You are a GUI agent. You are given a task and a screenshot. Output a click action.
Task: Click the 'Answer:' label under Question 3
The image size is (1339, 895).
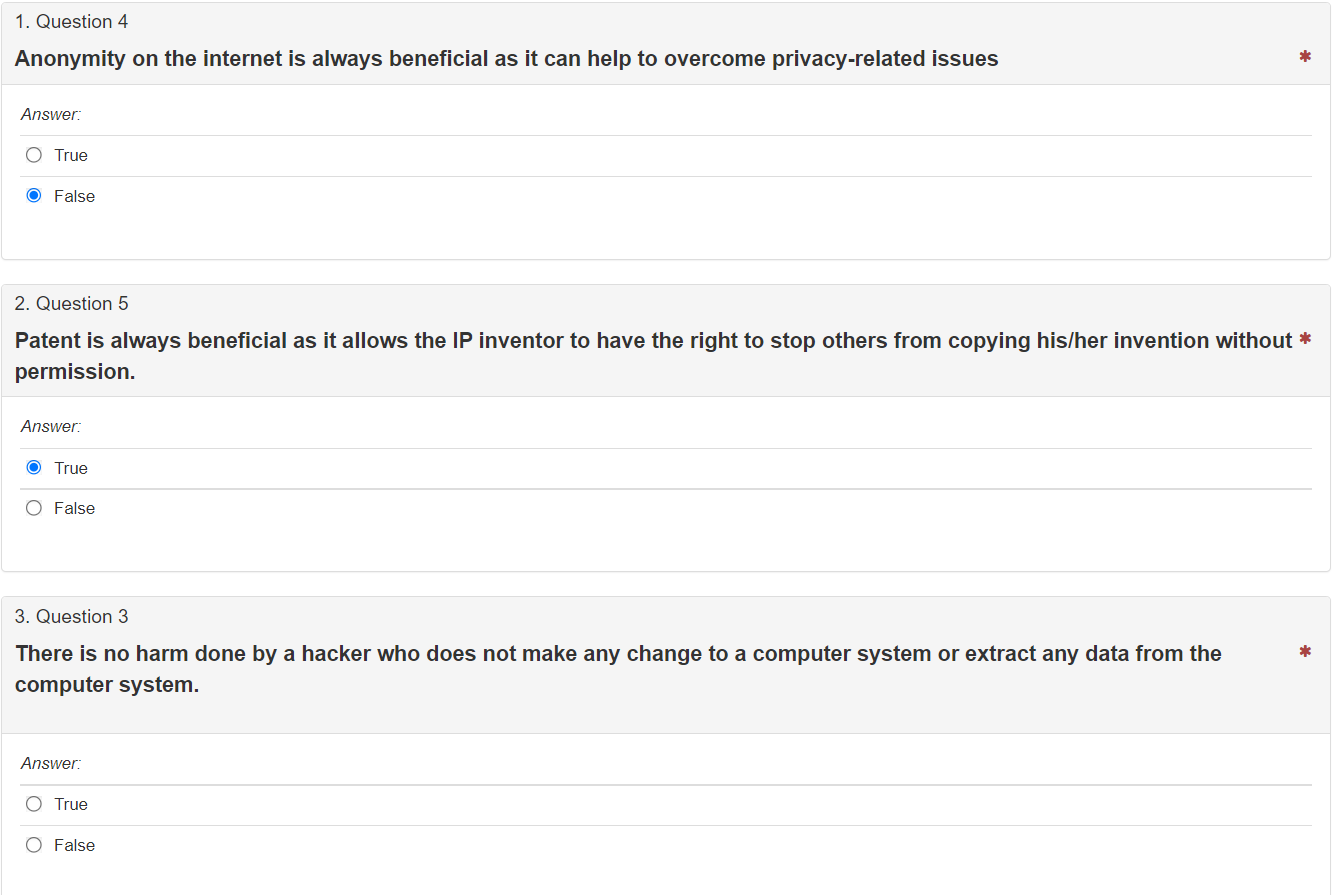[51, 763]
